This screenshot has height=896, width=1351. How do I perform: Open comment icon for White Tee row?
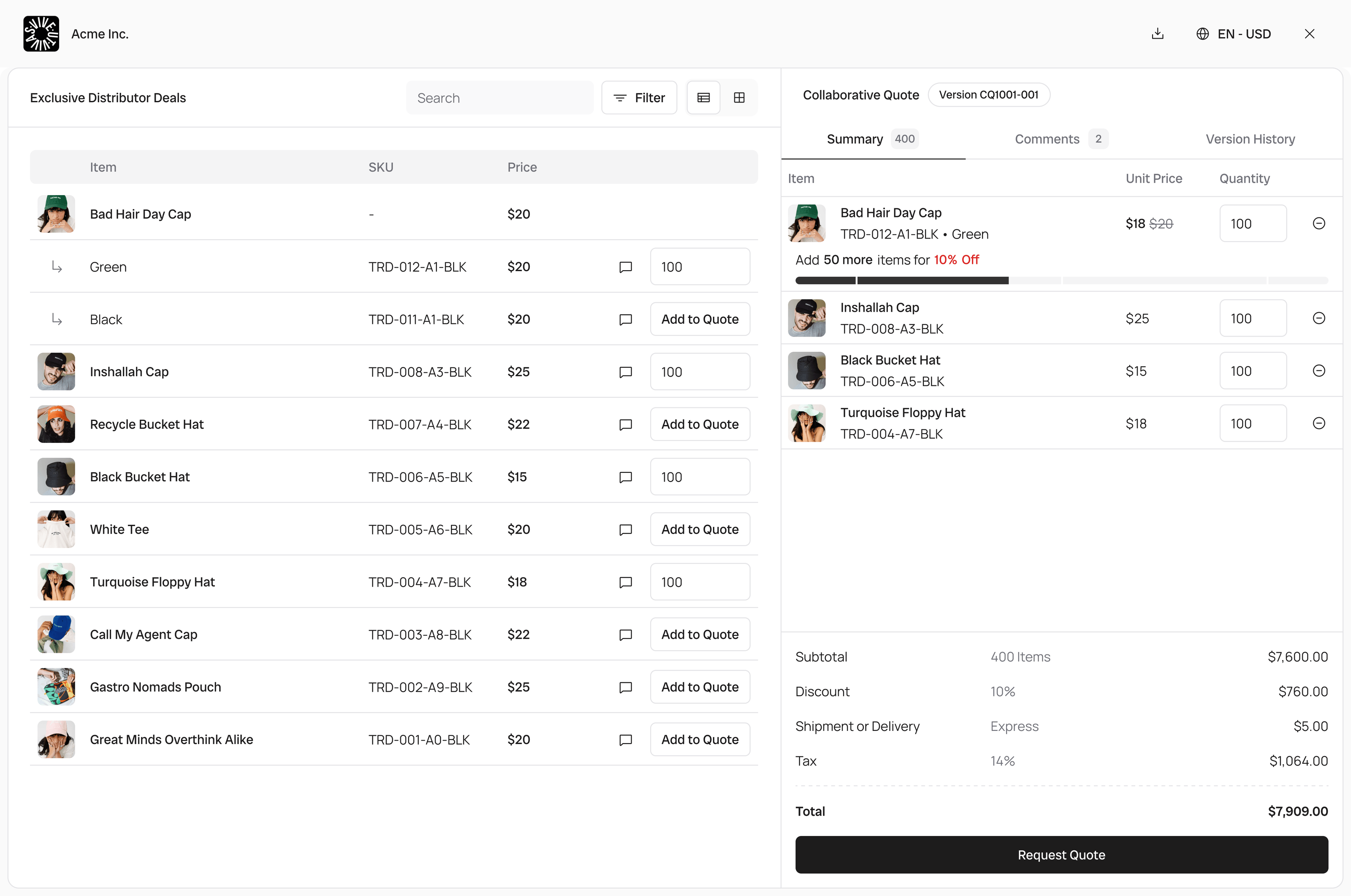626,530
